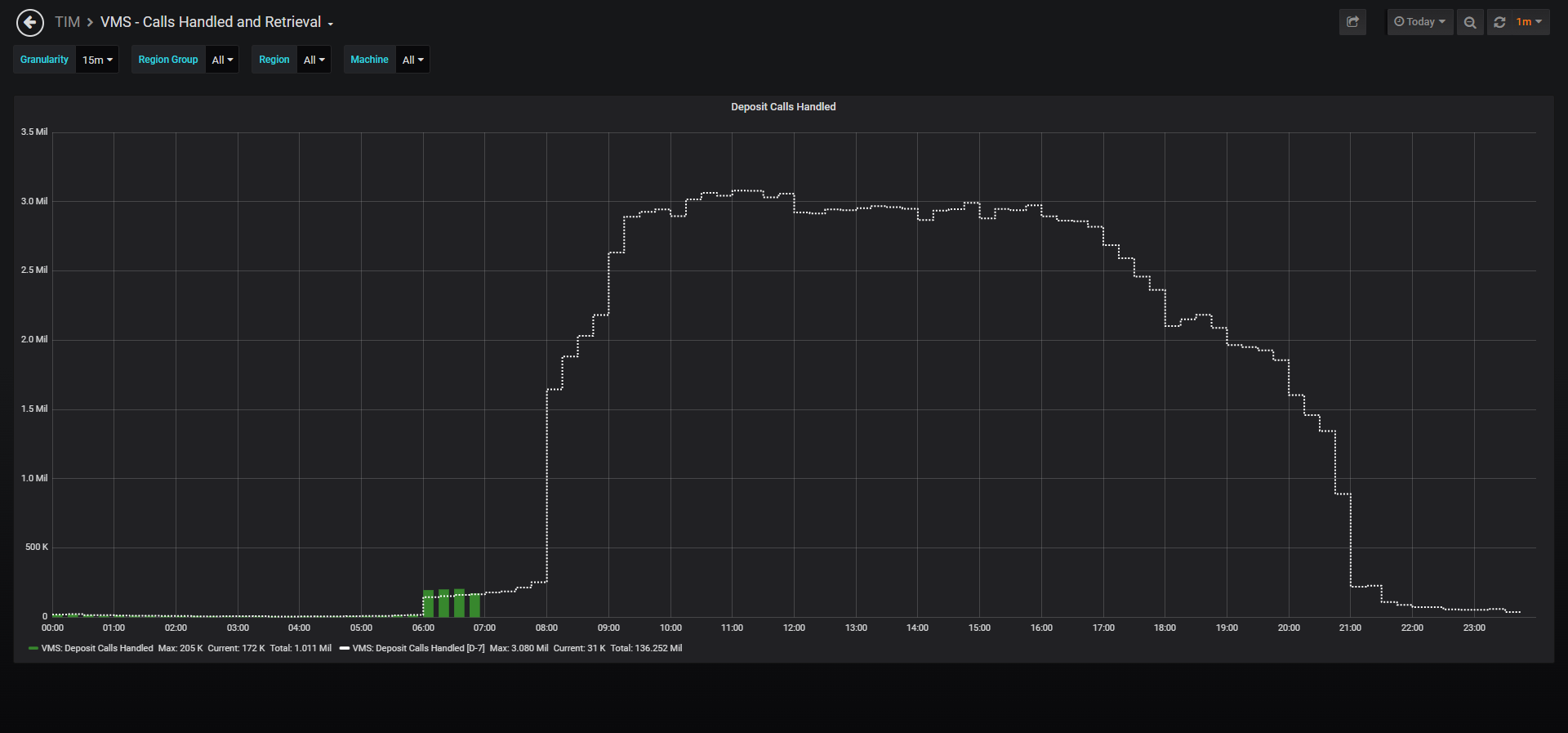Click the white D-7 legend color swatch
The height and width of the screenshot is (733, 1568).
345,648
